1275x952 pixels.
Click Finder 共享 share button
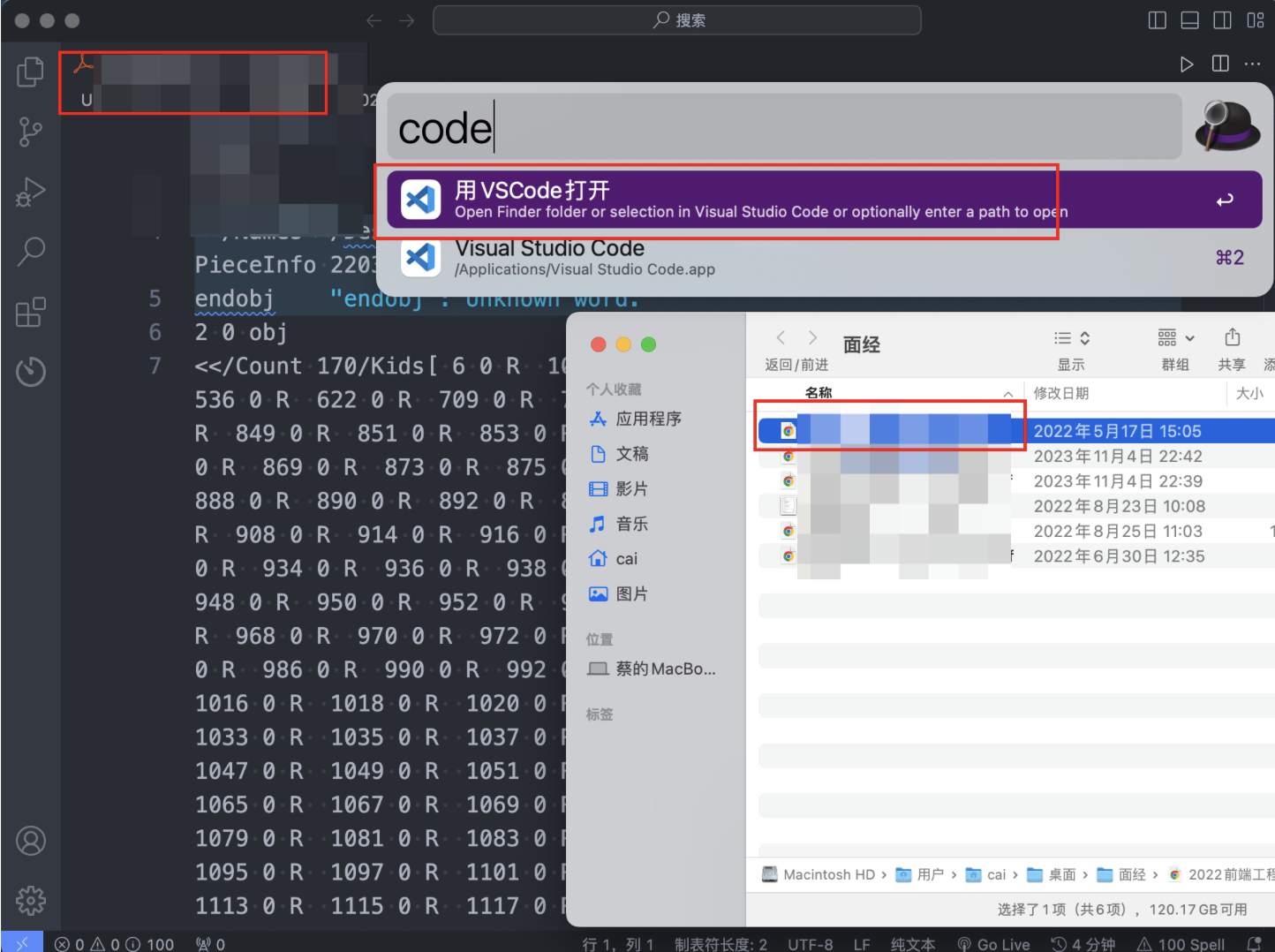tap(1233, 337)
